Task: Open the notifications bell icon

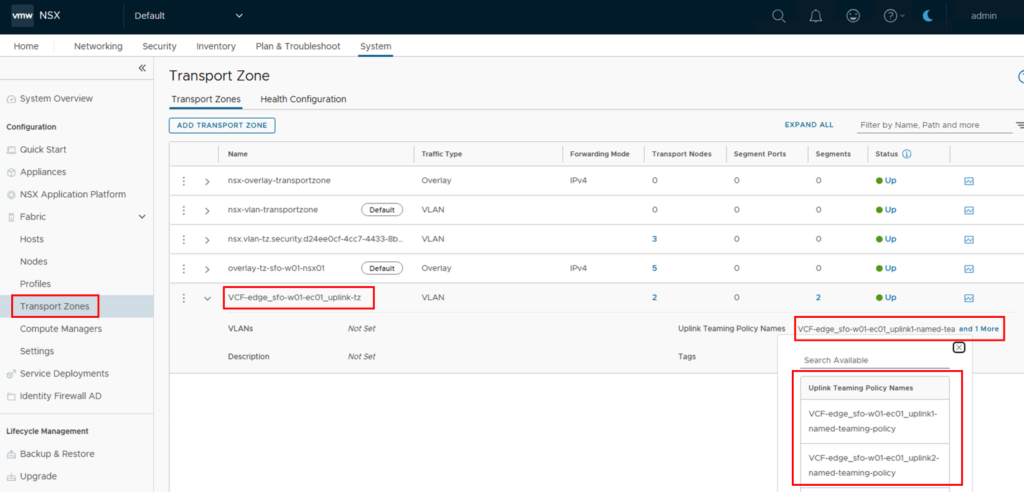Action: 816,16
